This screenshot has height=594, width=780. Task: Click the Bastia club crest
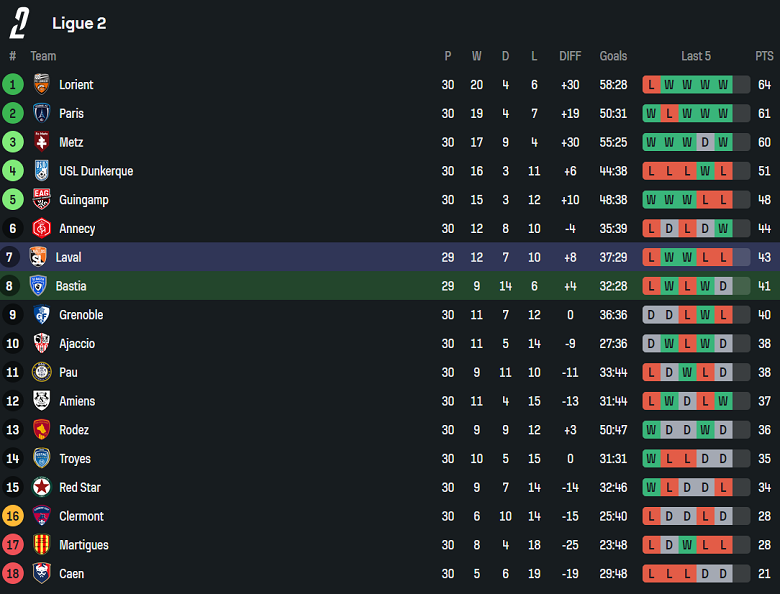point(38,286)
